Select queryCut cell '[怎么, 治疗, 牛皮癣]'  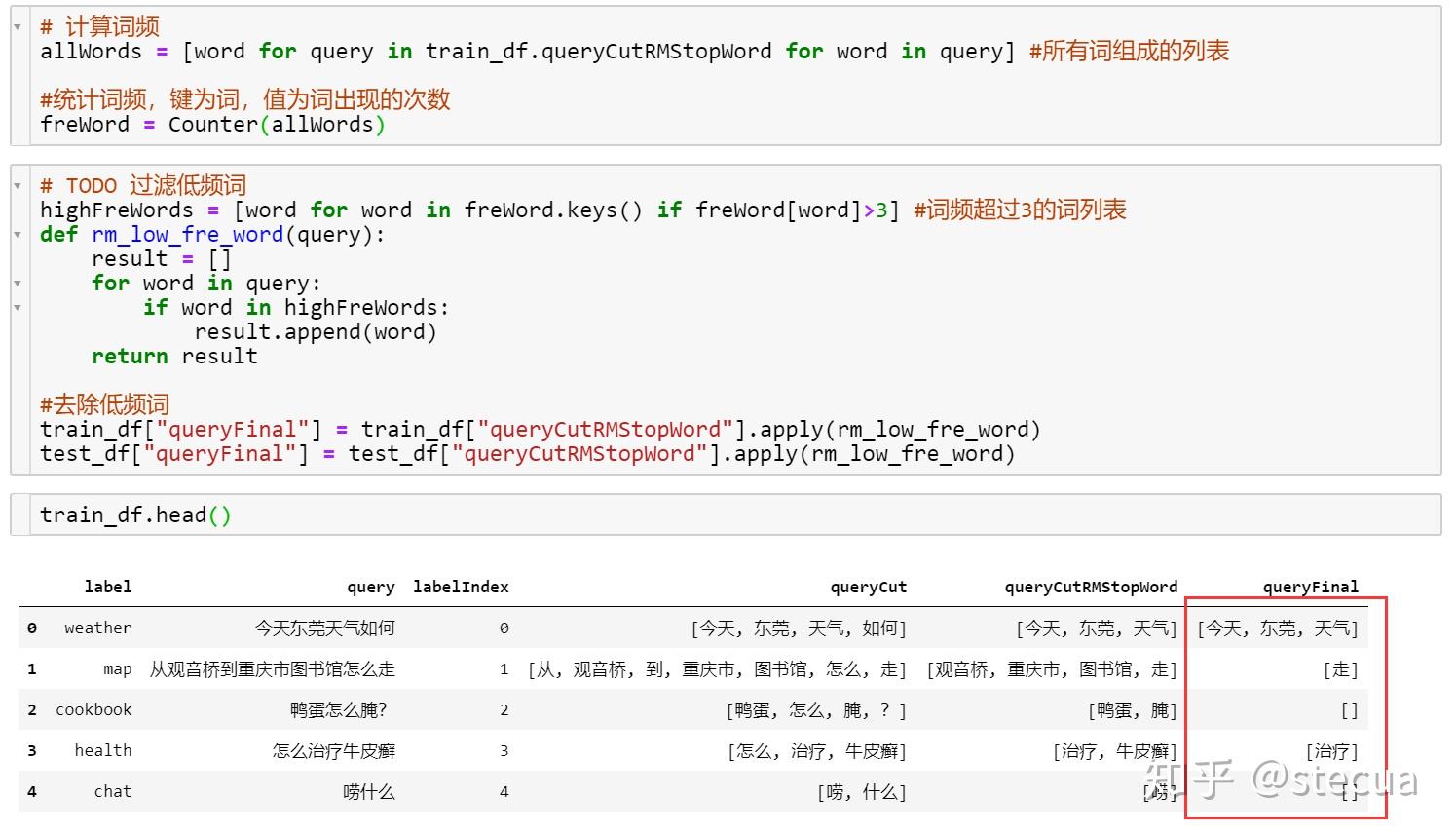click(x=817, y=751)
